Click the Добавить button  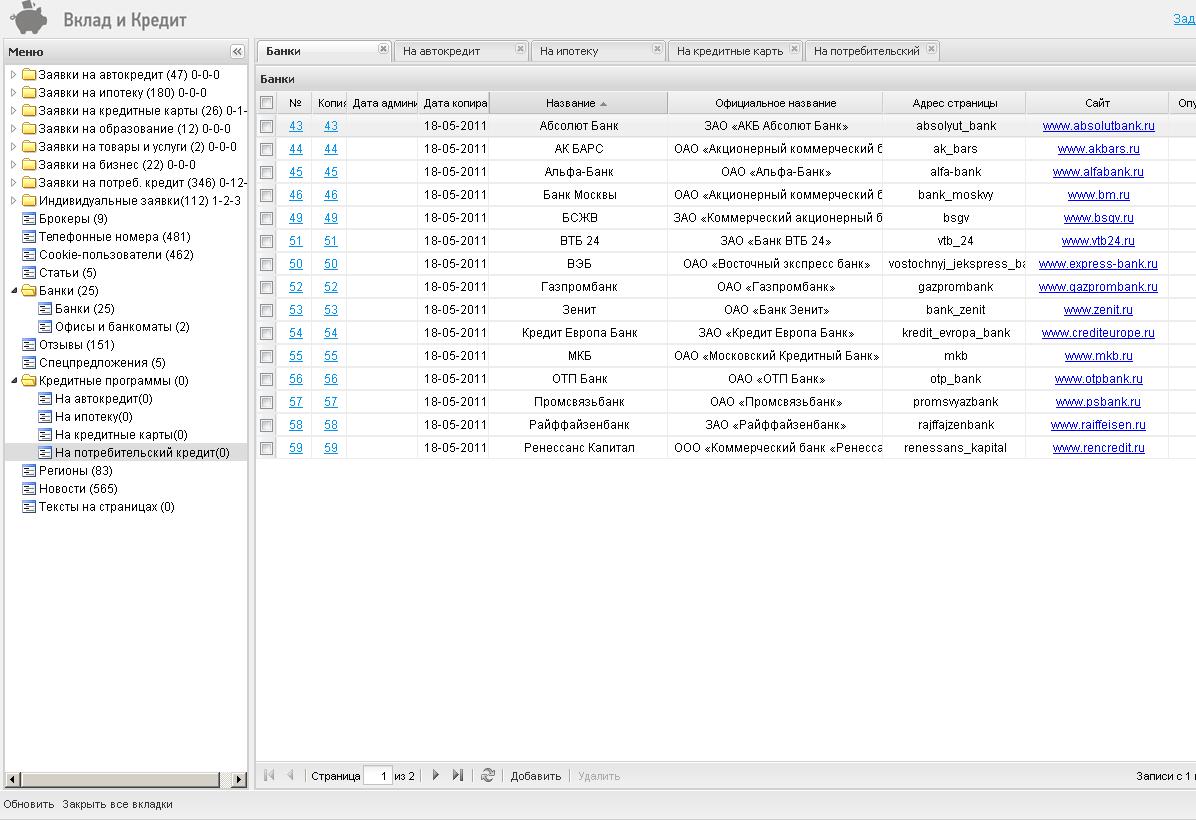(535, 776)
